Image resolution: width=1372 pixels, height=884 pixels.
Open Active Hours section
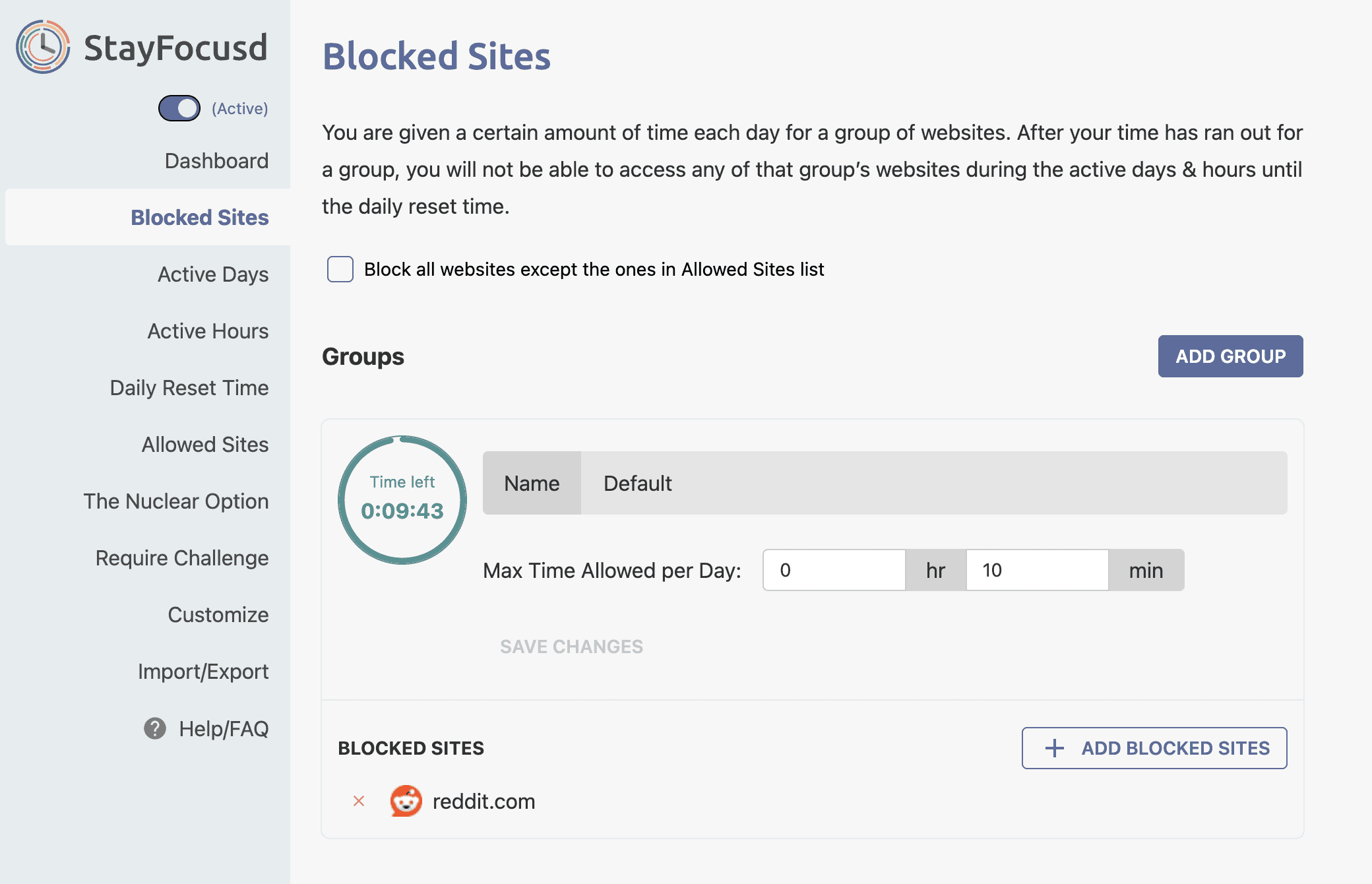coord(208,331)
